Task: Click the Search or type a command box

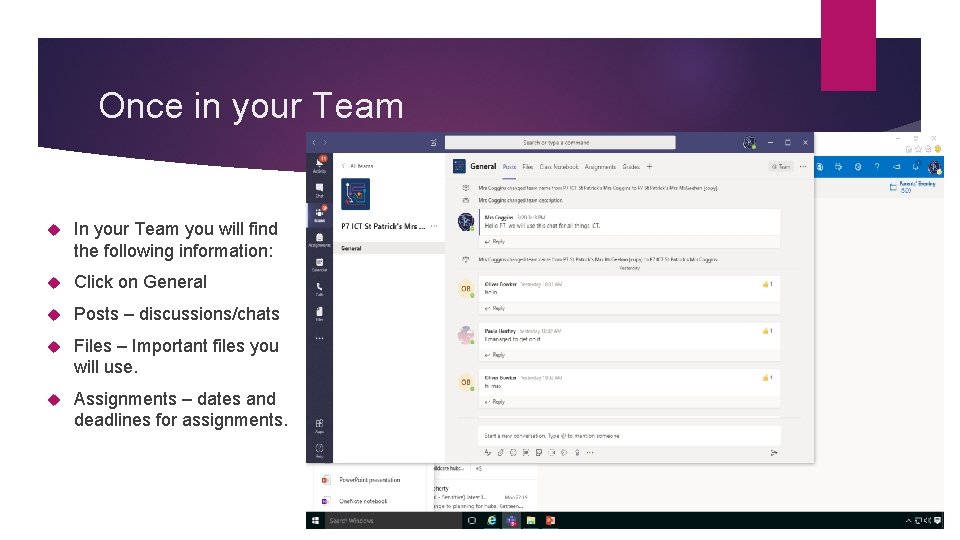Action: (560, 143)
